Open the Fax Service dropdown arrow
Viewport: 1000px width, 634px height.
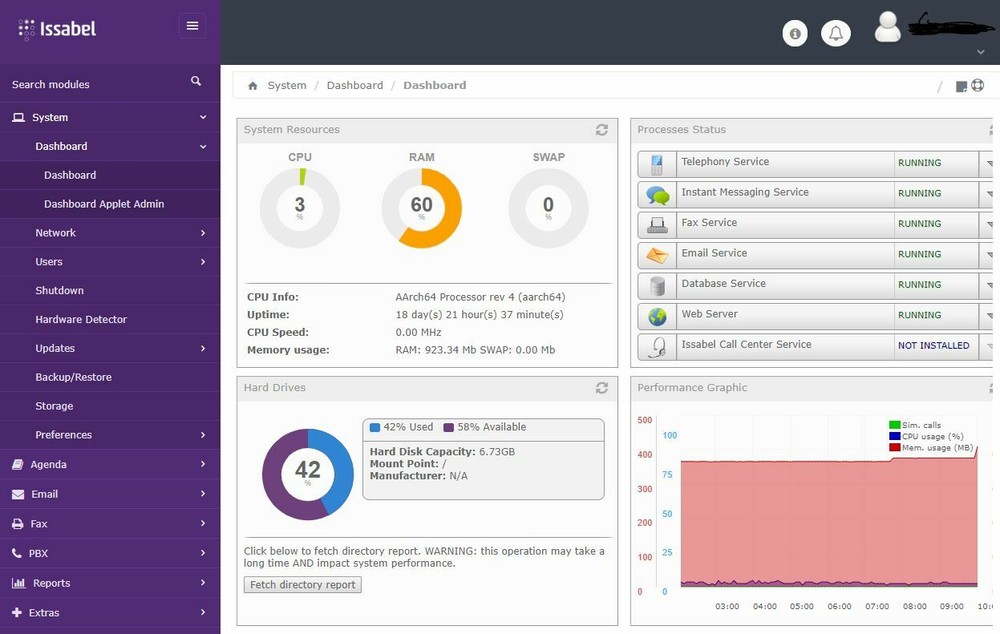(x=989, y=224)
